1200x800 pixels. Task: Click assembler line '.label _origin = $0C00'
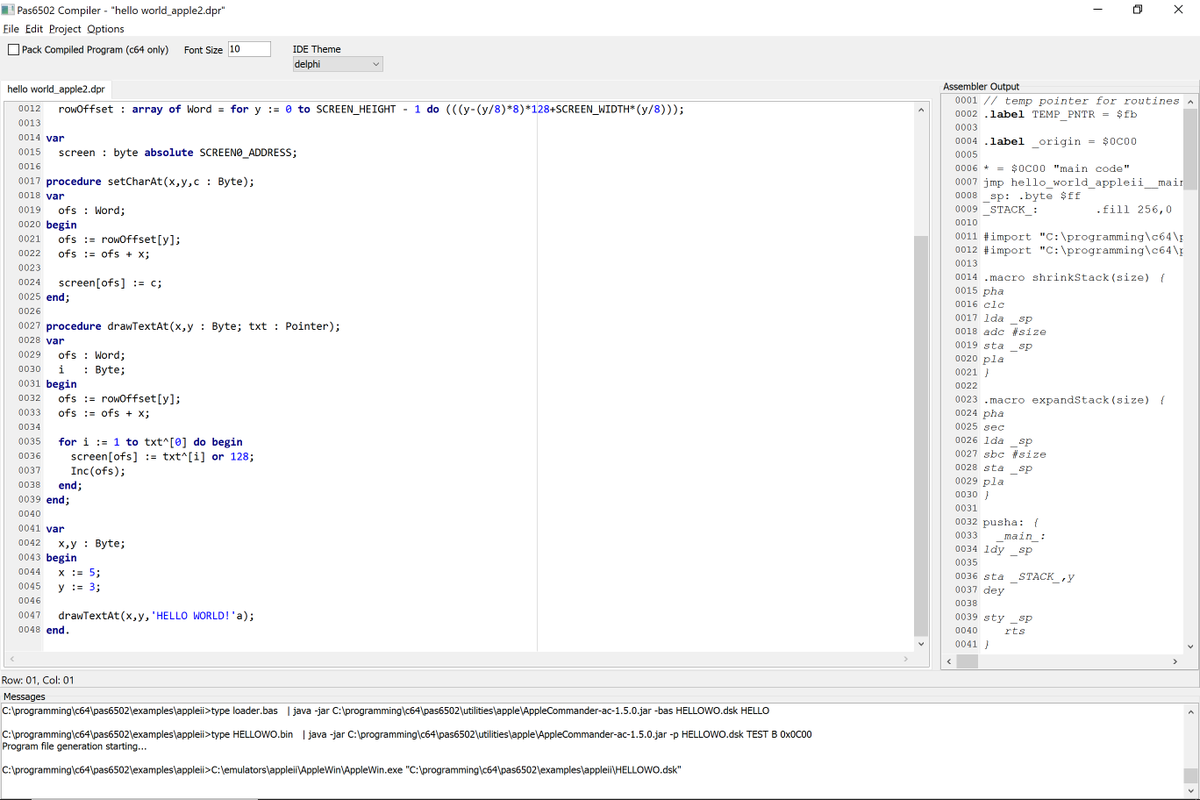1060,141
